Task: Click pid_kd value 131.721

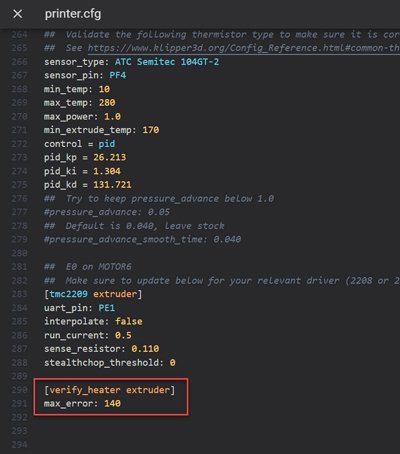Action: coord(112,185)
